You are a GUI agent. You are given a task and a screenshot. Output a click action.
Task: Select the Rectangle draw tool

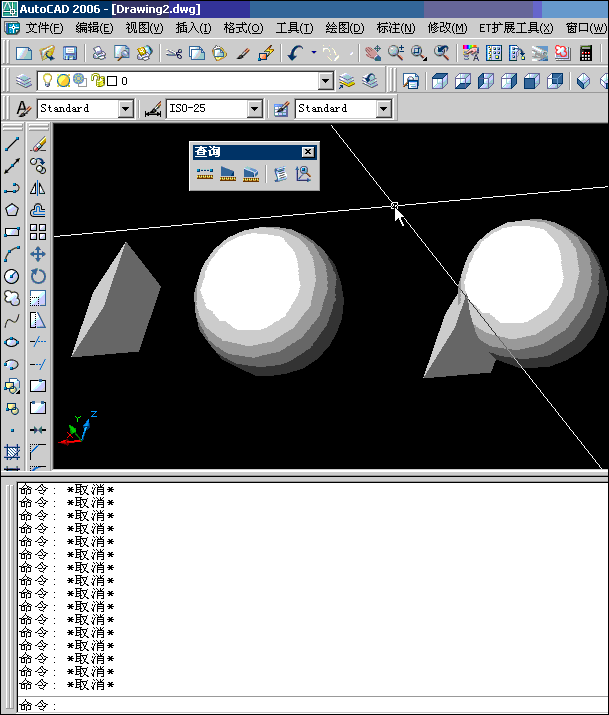point(12,232)
